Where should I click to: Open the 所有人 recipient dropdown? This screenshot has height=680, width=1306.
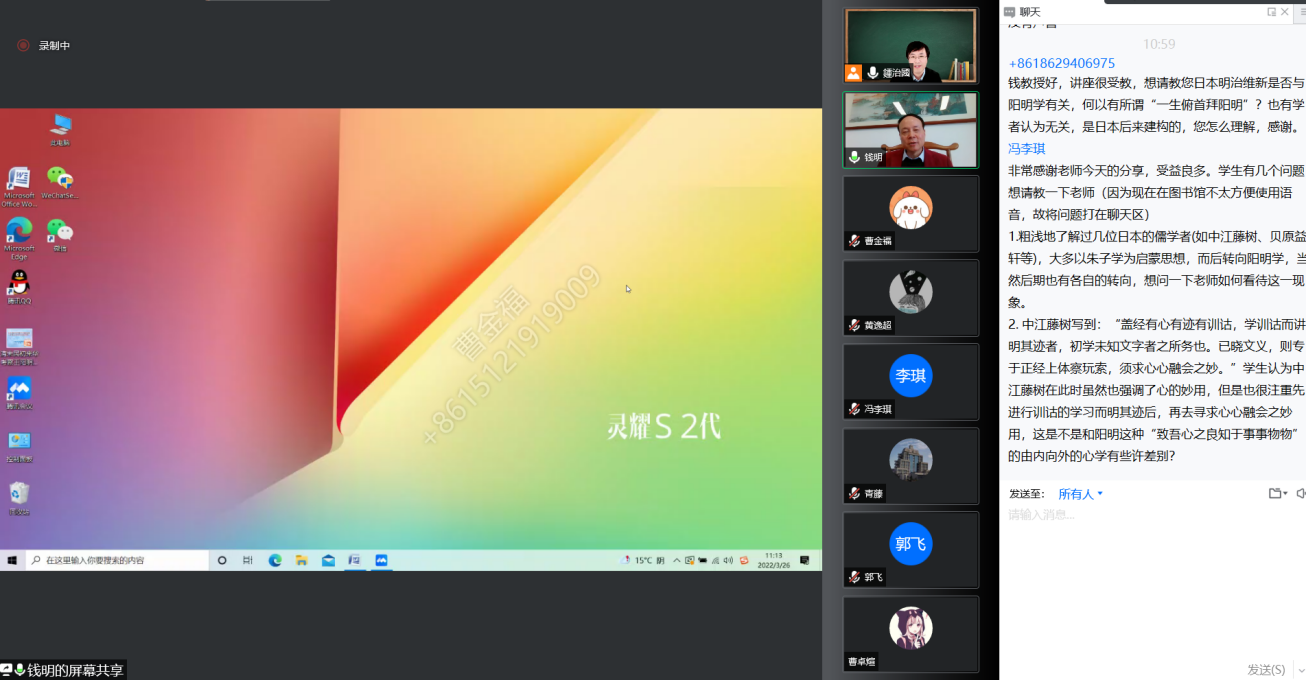tap(1081, 494)
